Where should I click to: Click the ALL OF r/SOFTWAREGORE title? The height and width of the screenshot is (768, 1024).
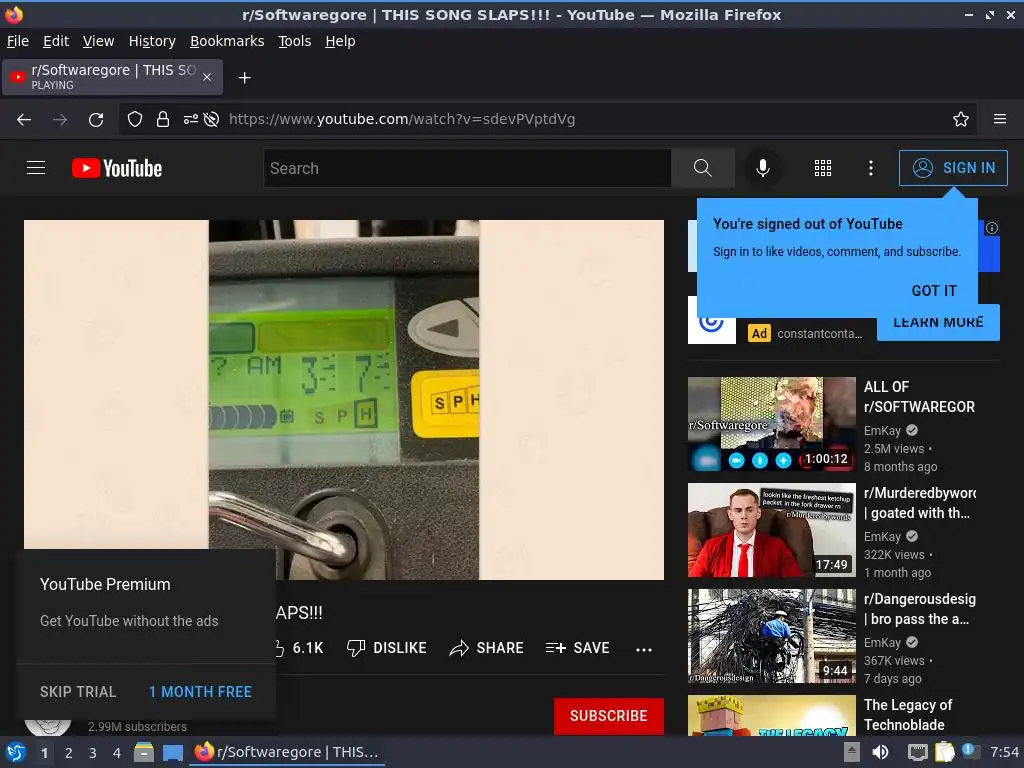tap(920, 396)
